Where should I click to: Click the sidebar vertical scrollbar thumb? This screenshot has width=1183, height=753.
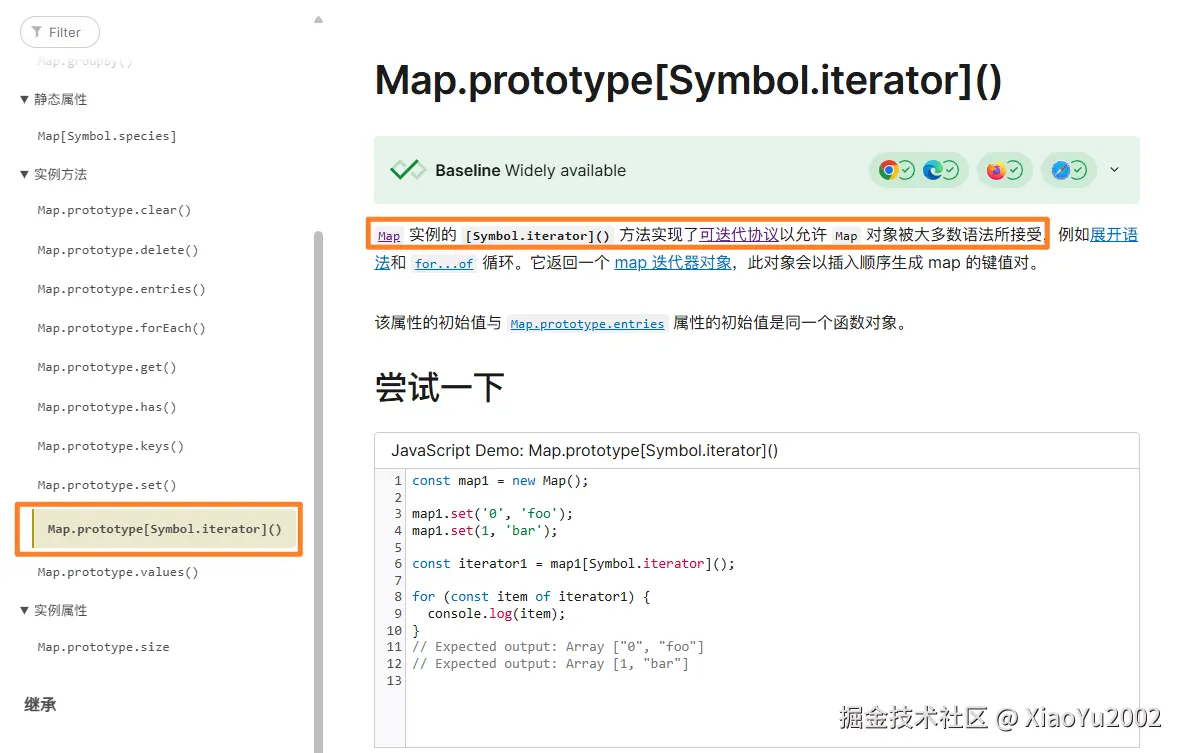(x=318, y=490)
